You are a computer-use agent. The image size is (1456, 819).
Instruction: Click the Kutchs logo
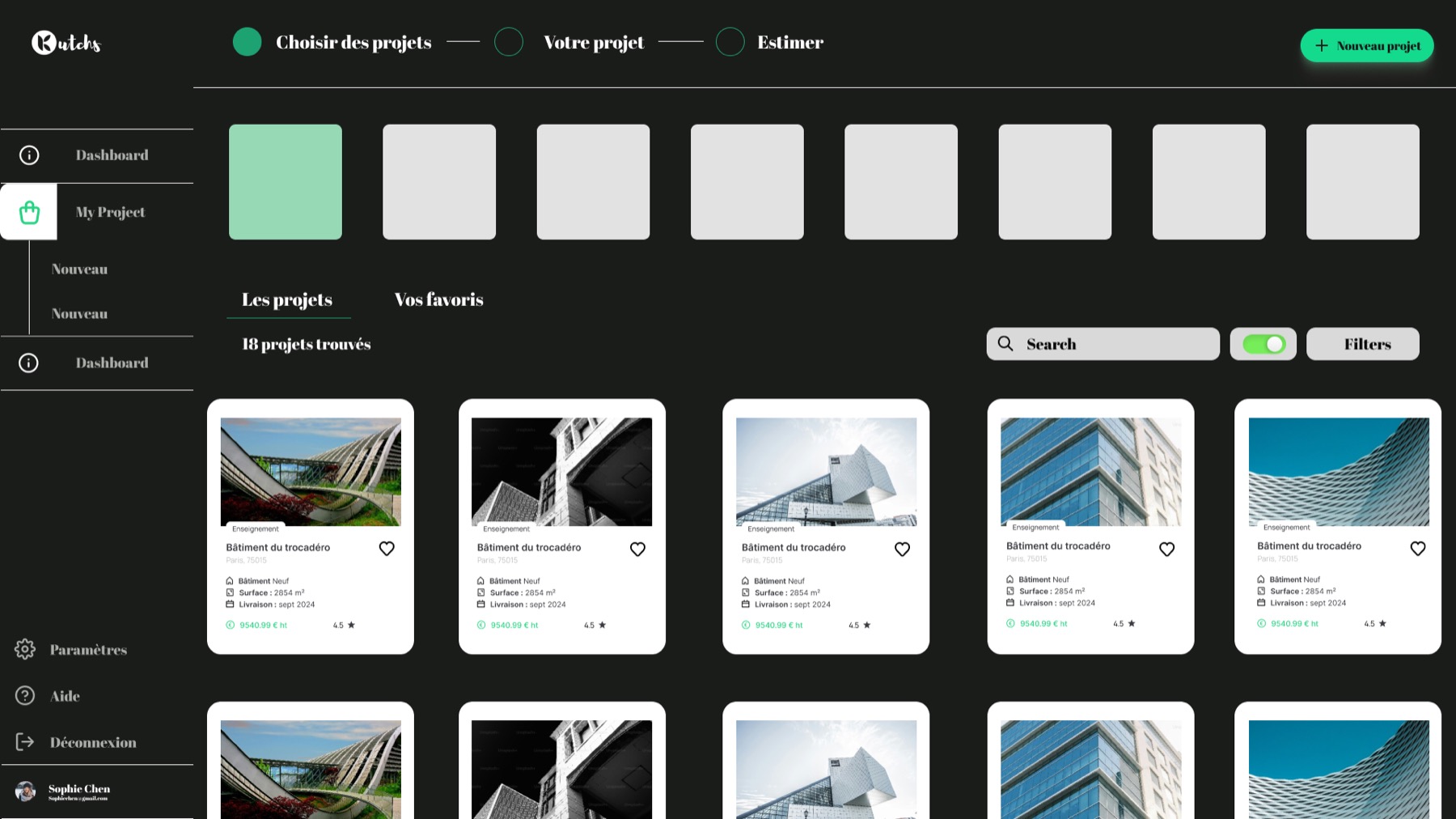(x=66, y=42)
